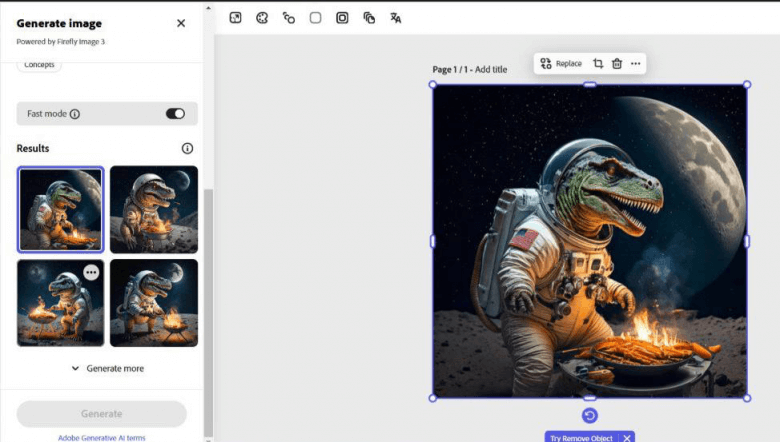Select the fourth result thumbnail with campfire
This screenshot has height=442, width=780.
(x=153, y=302)
